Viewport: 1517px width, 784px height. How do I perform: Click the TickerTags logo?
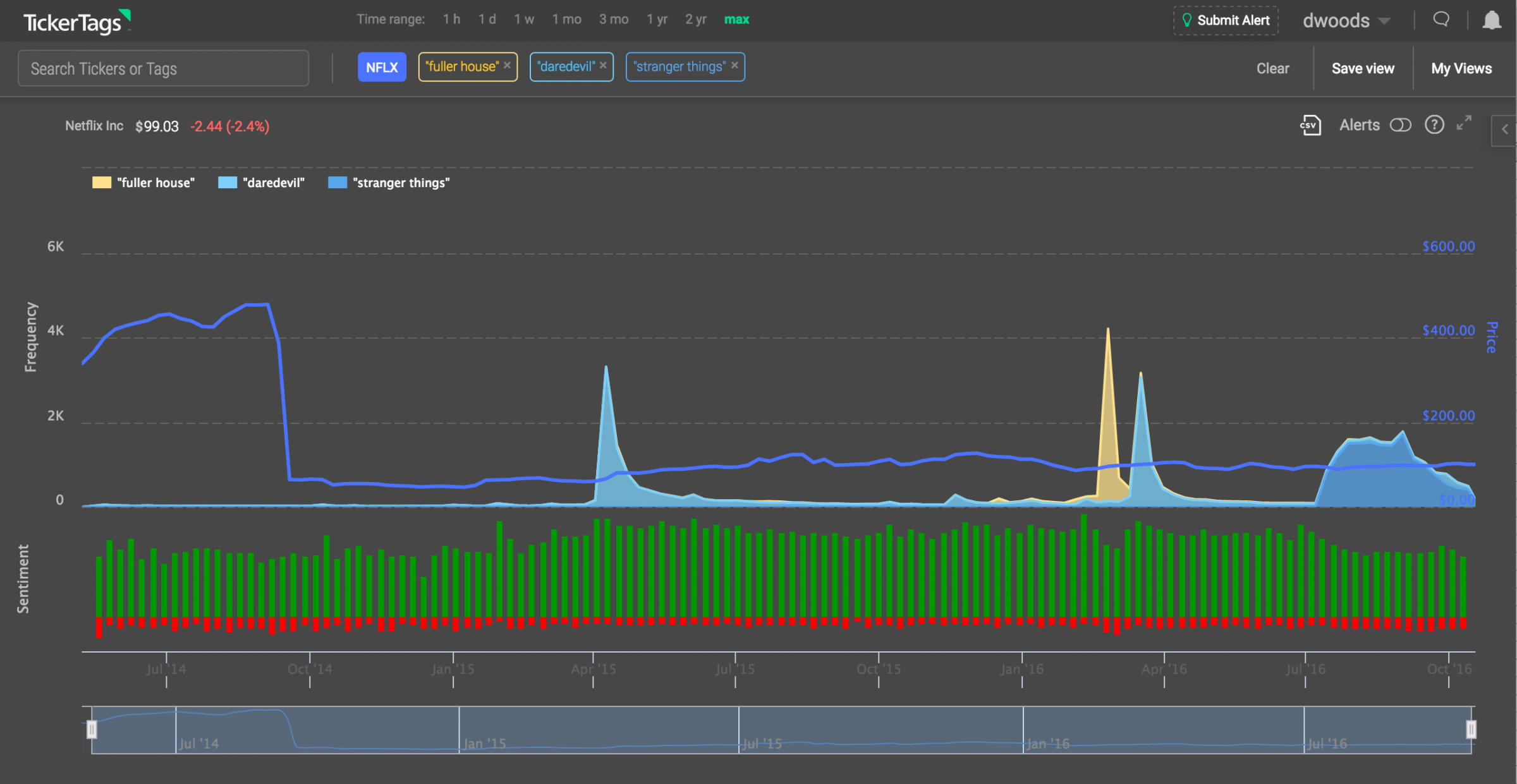click(x=76, y=21)
